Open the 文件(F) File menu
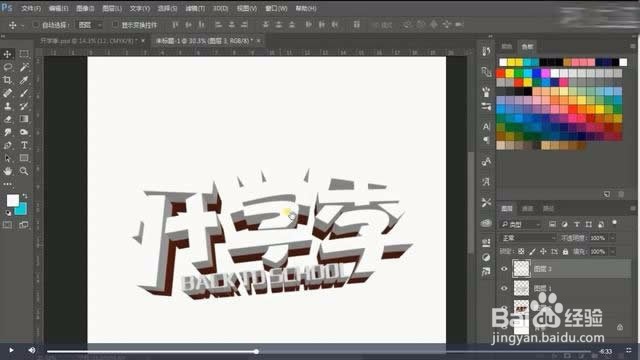The image size is (640, 360). tap(31, 8)
